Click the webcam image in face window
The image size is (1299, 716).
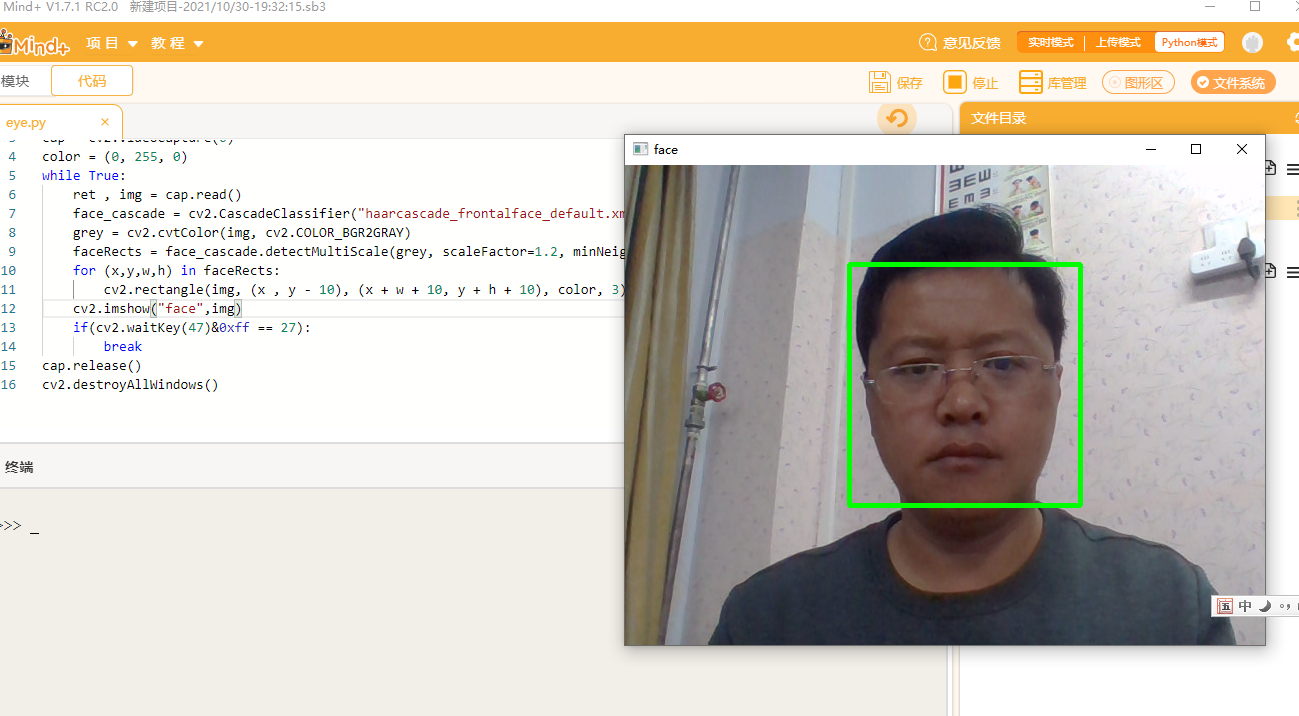tap(944, 405)
